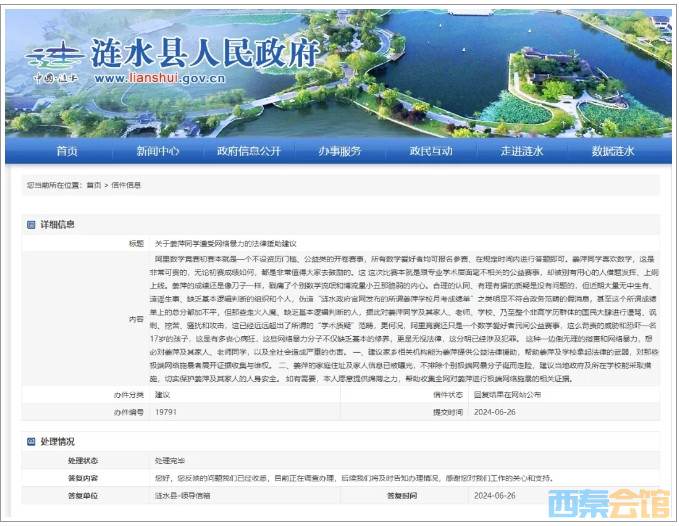Viewport: 679px width, 526px height.
Task: Select 办事服务 in the navigation bar
Action: 340,151
